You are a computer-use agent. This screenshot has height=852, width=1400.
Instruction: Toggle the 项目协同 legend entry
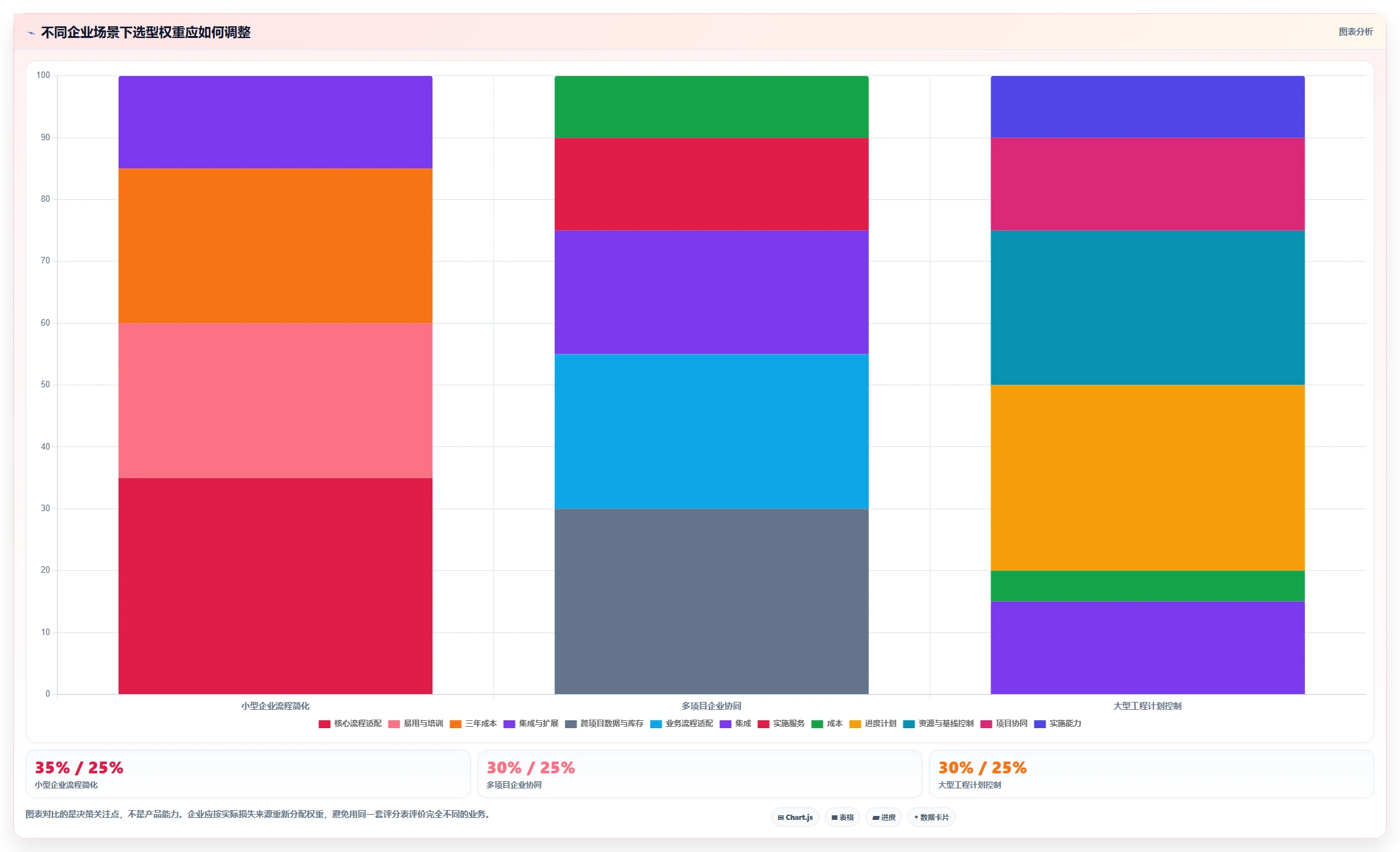click(x=1004, y=724)
